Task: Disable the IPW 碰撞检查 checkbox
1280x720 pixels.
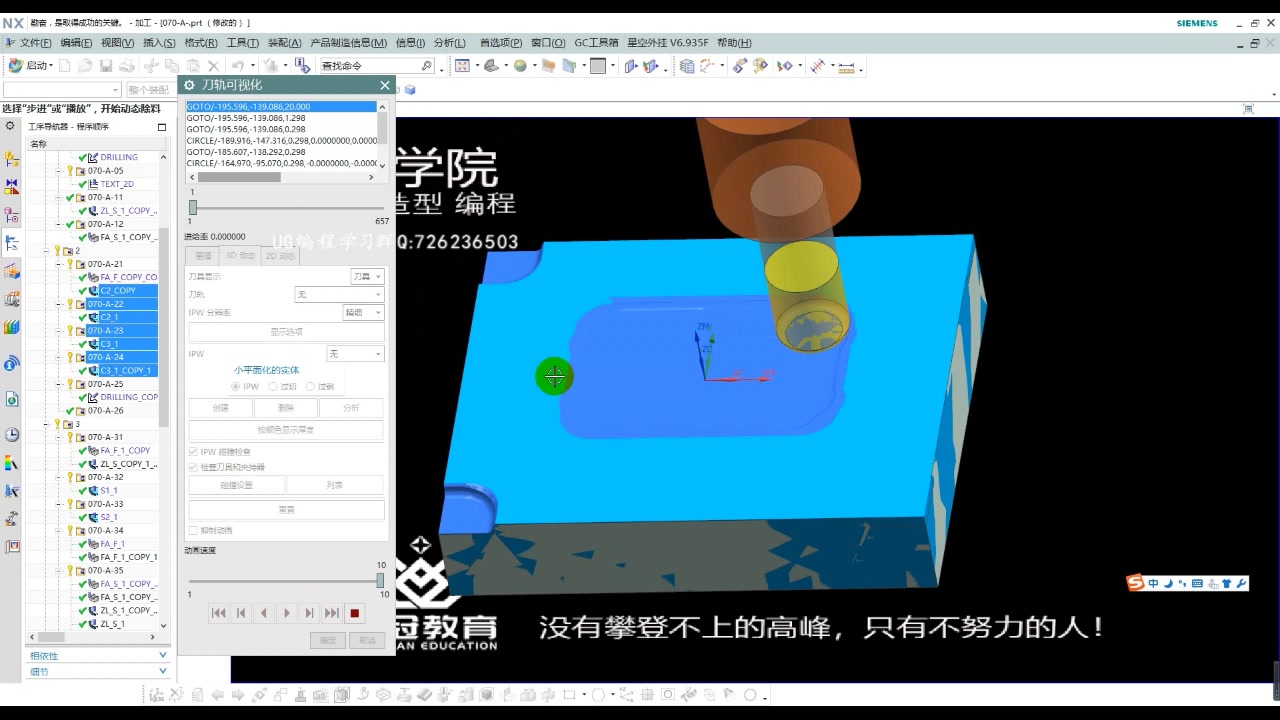Action: coord(190,452)
